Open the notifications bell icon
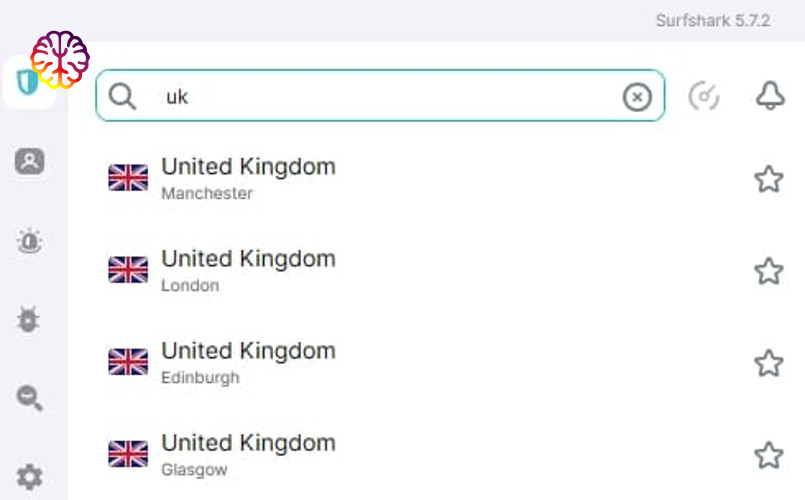Screen dimensions: 805x500 (770, 95)
